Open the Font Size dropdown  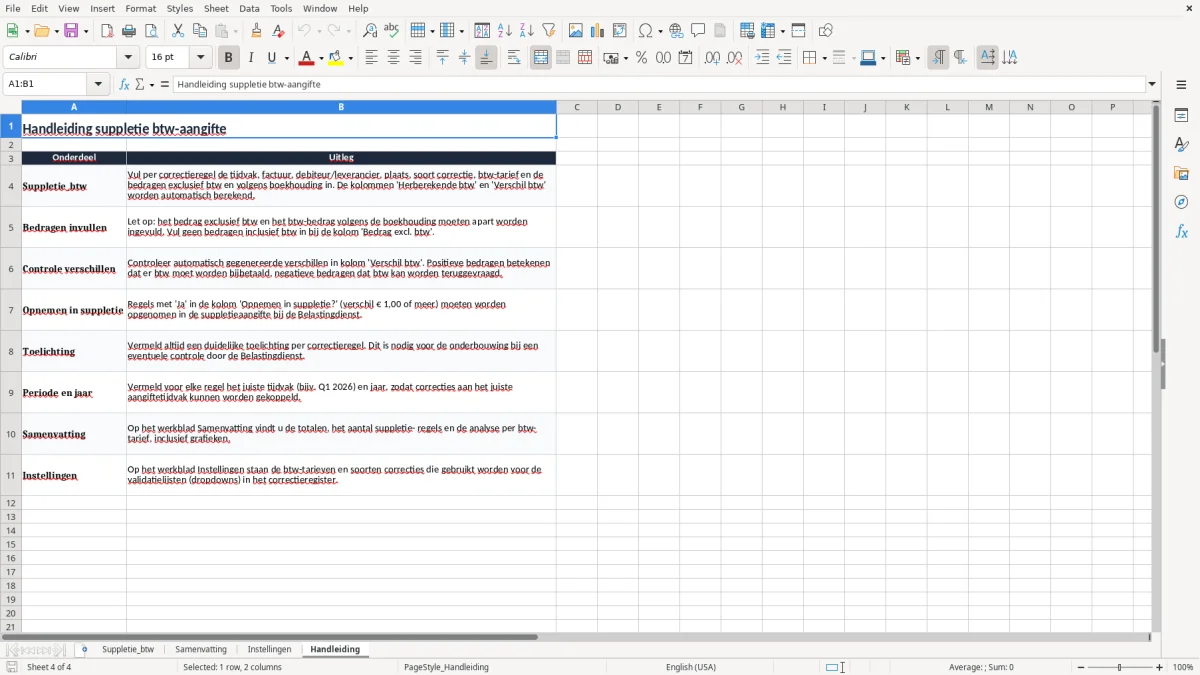point(201,58)
